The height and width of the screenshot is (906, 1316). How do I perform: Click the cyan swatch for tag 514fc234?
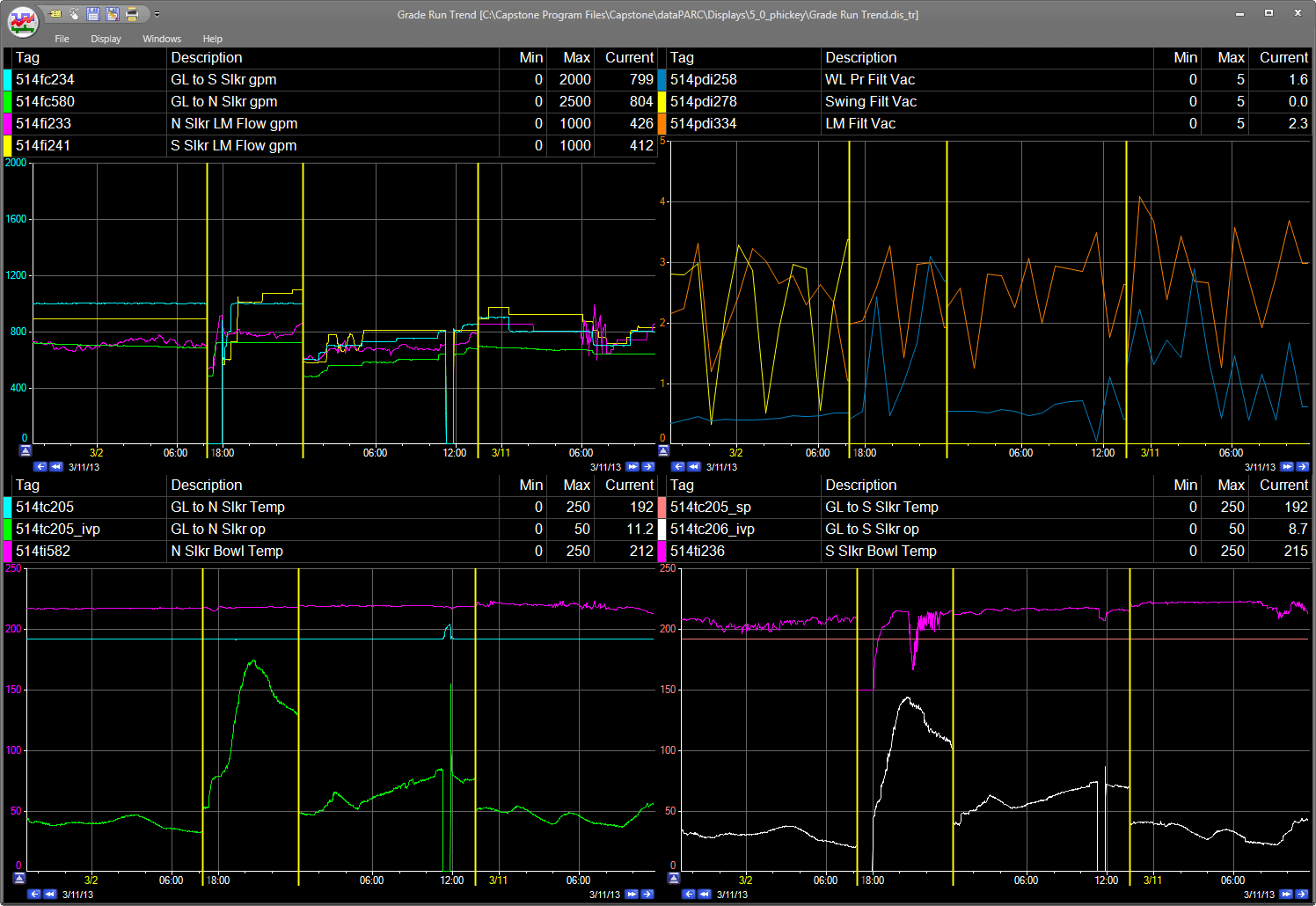click(x=8, y=80)
